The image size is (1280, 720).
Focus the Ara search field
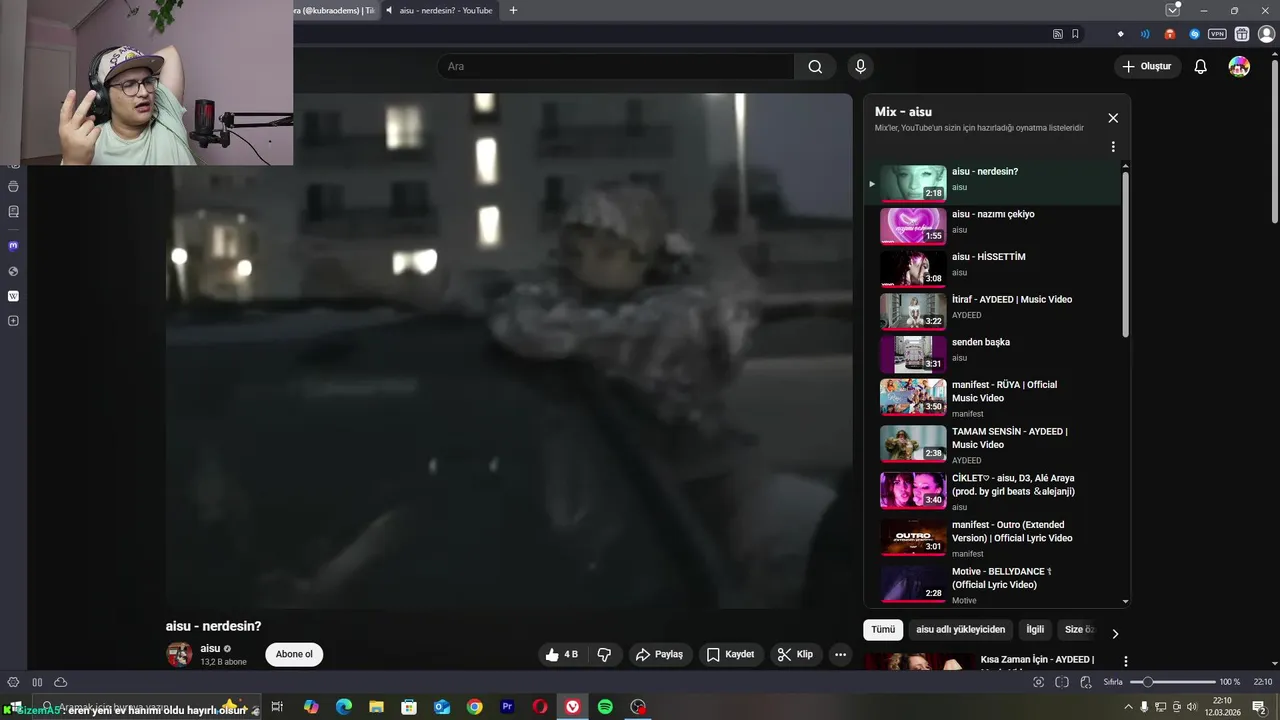pyautogui.click(x=616, y=67)
